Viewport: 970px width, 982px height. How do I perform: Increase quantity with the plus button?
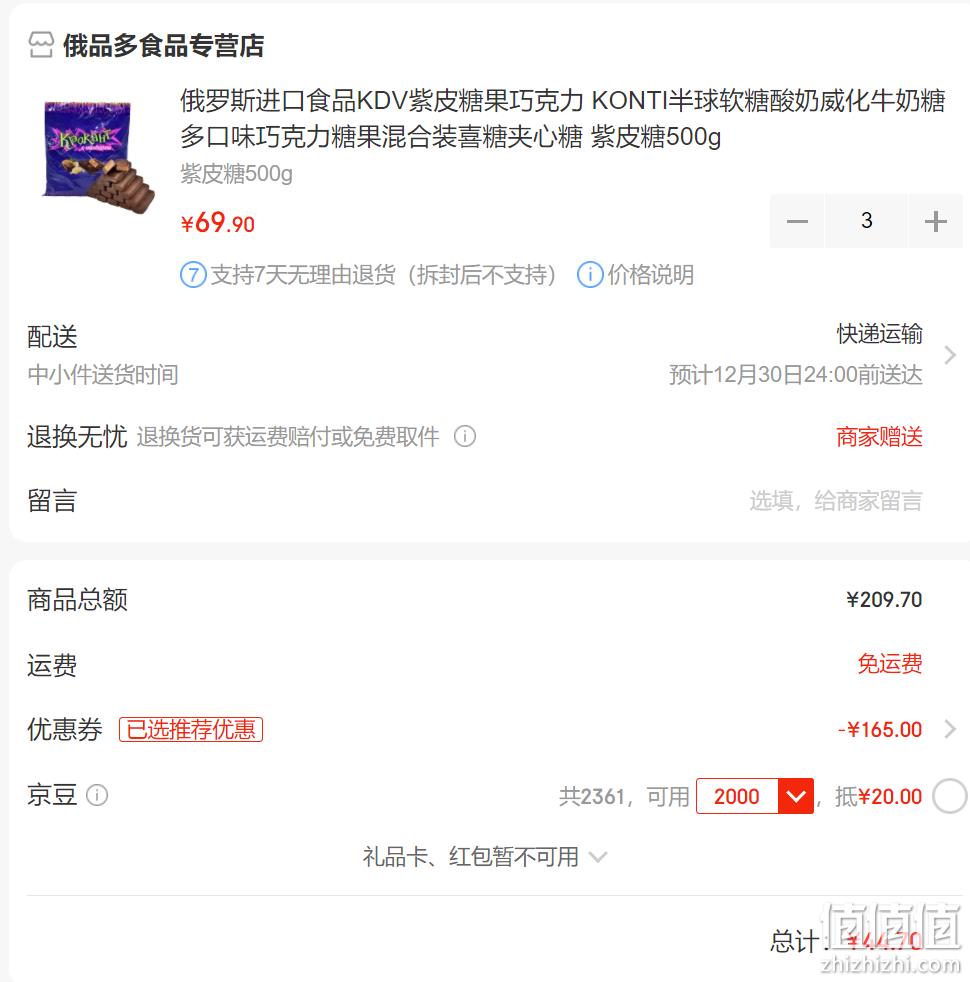pos(936,221)
